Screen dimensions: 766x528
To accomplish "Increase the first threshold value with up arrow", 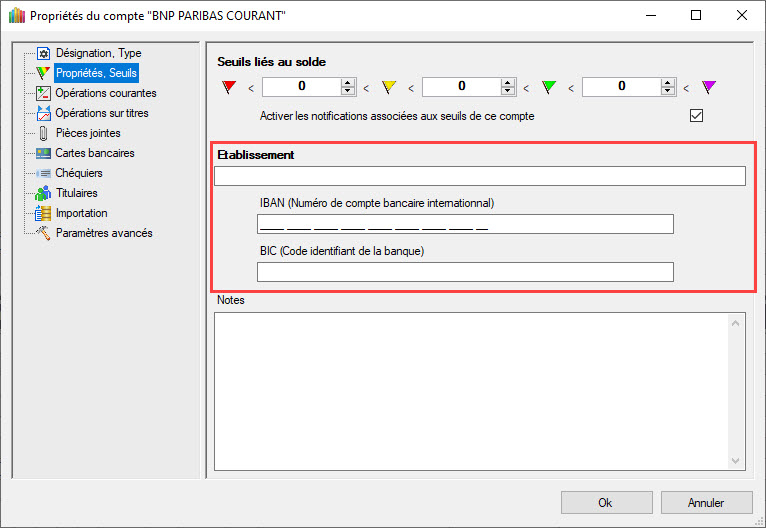I will pyautogui.click(x=348, y=83).
